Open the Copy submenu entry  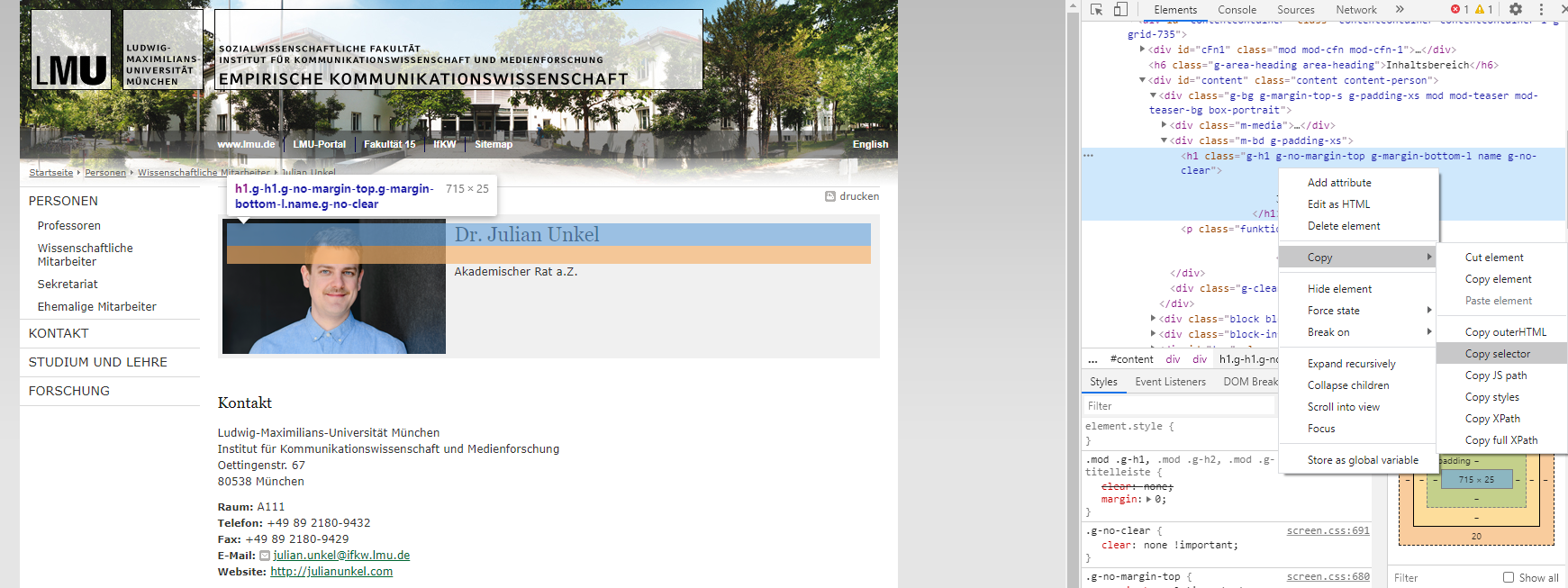(1357, 258)
